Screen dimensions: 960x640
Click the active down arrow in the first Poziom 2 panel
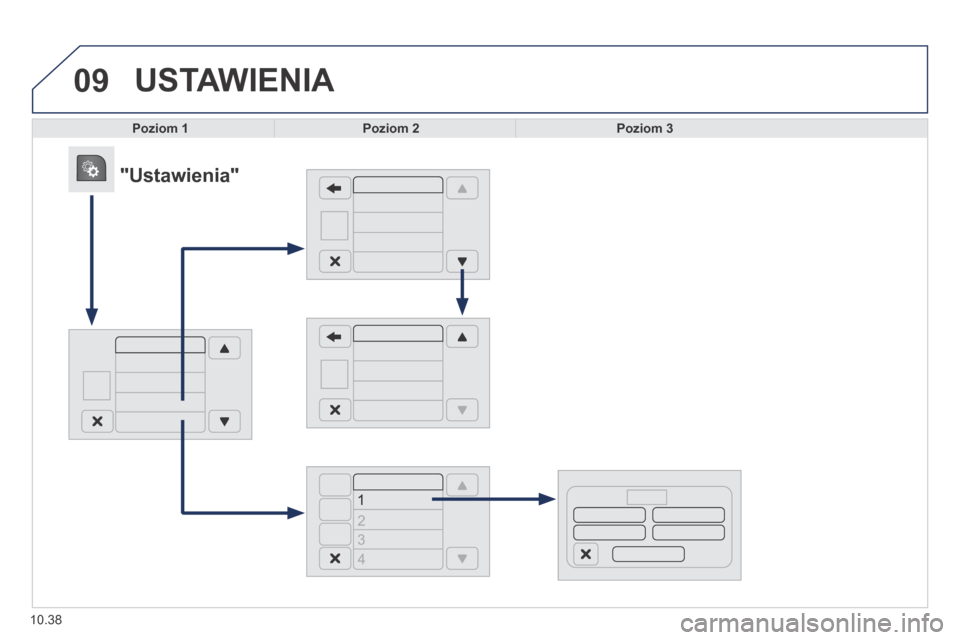[x=462, y=262]
